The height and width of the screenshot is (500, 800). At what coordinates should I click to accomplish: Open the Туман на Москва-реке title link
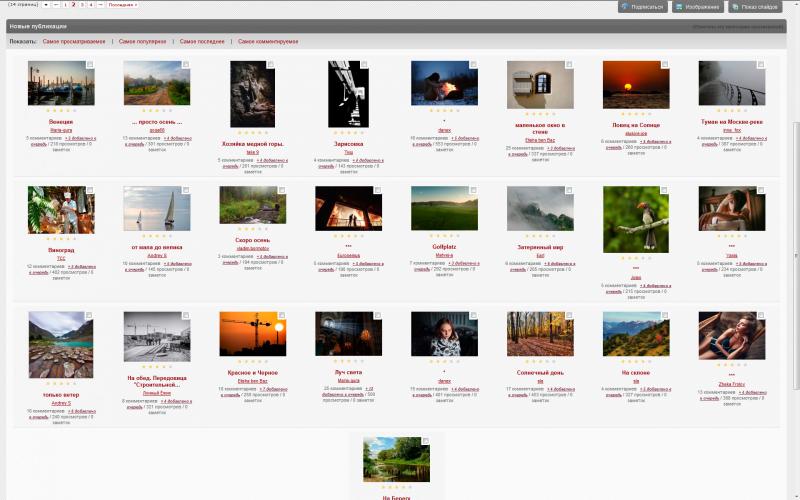pyautogui.click(x=732, y=122)
